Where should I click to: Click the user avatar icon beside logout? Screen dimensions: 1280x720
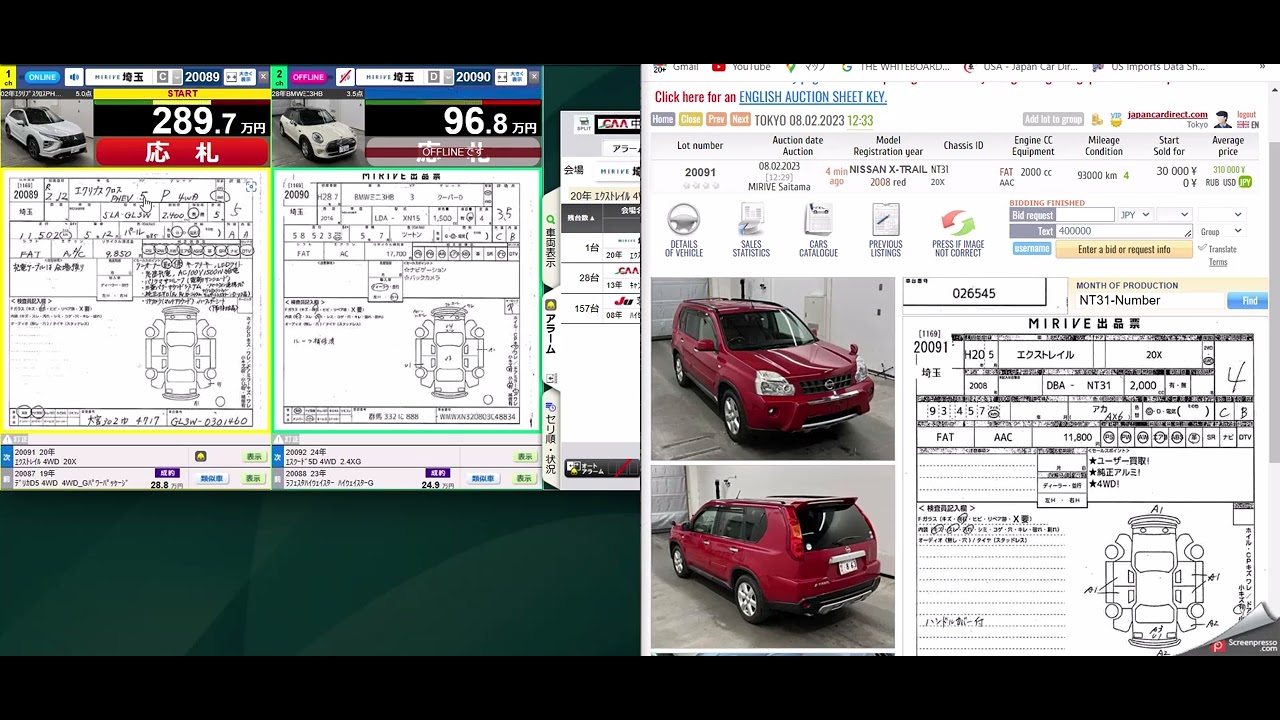[1222, 120]
